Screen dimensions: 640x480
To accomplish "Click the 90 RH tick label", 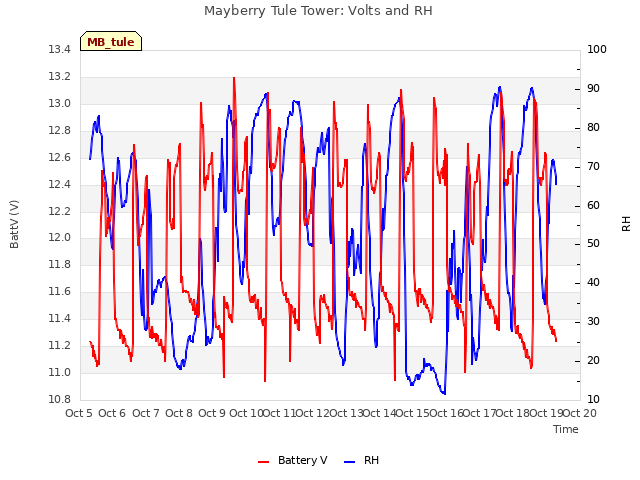I will click(x=593, y=89).
